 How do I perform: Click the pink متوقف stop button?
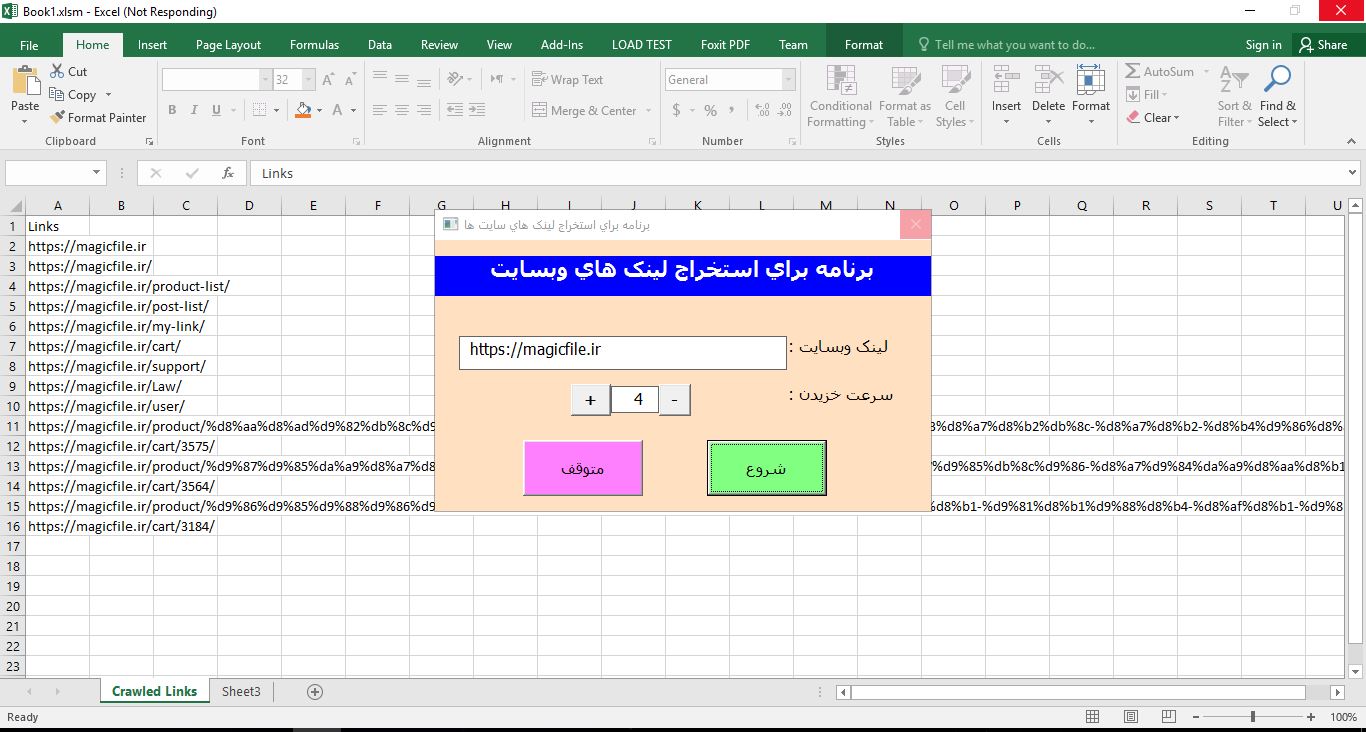click(583, 468)
